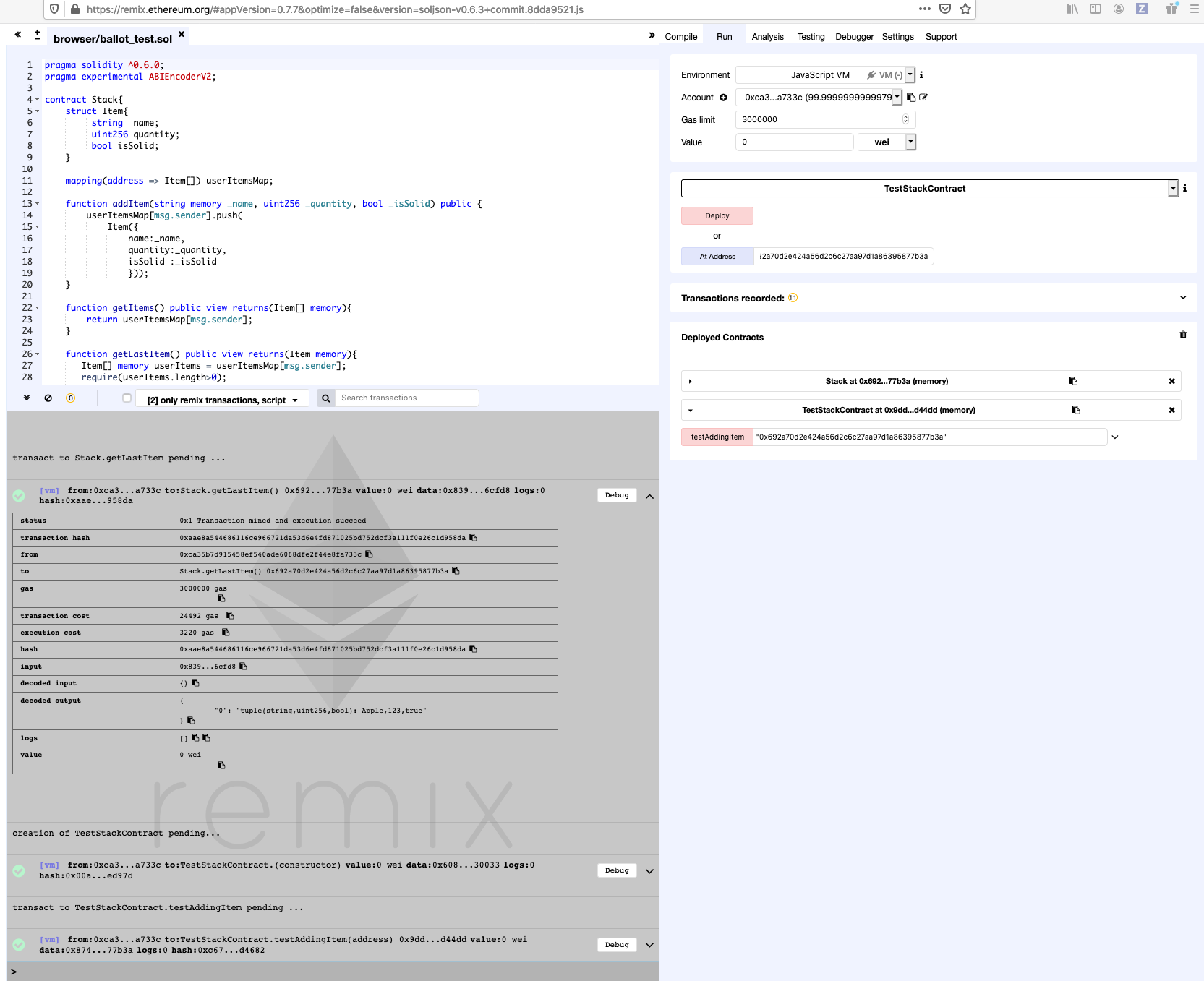1204x981 pixels.
Task: Collapse the file explorer with double-left arrows
Action: click(x=18, y=34)
